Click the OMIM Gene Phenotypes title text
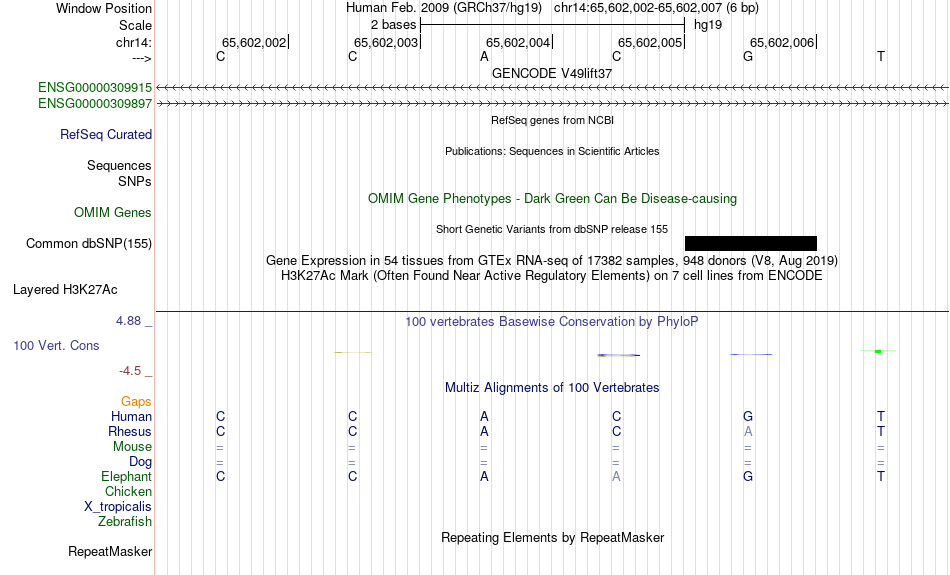Image resolution: width=950 pixels, height=575 pixels. [x=553, y=199]
